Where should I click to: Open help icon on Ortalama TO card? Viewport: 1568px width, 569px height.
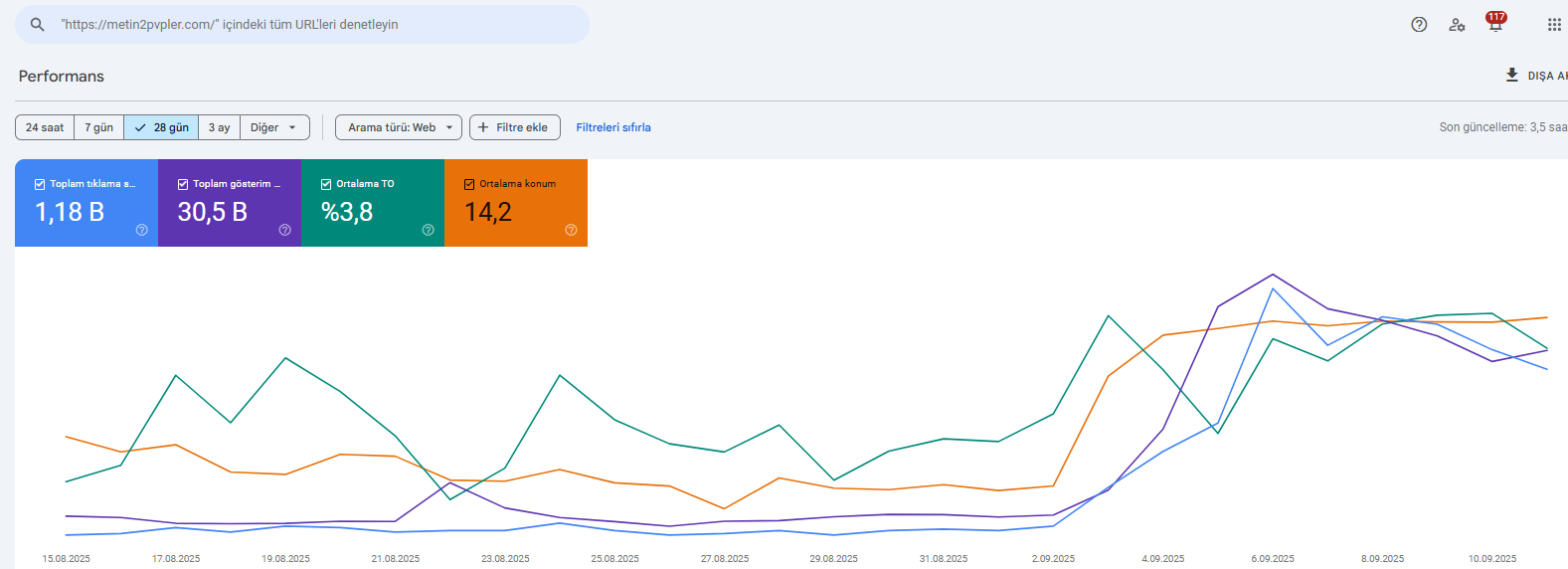[429, 230]
